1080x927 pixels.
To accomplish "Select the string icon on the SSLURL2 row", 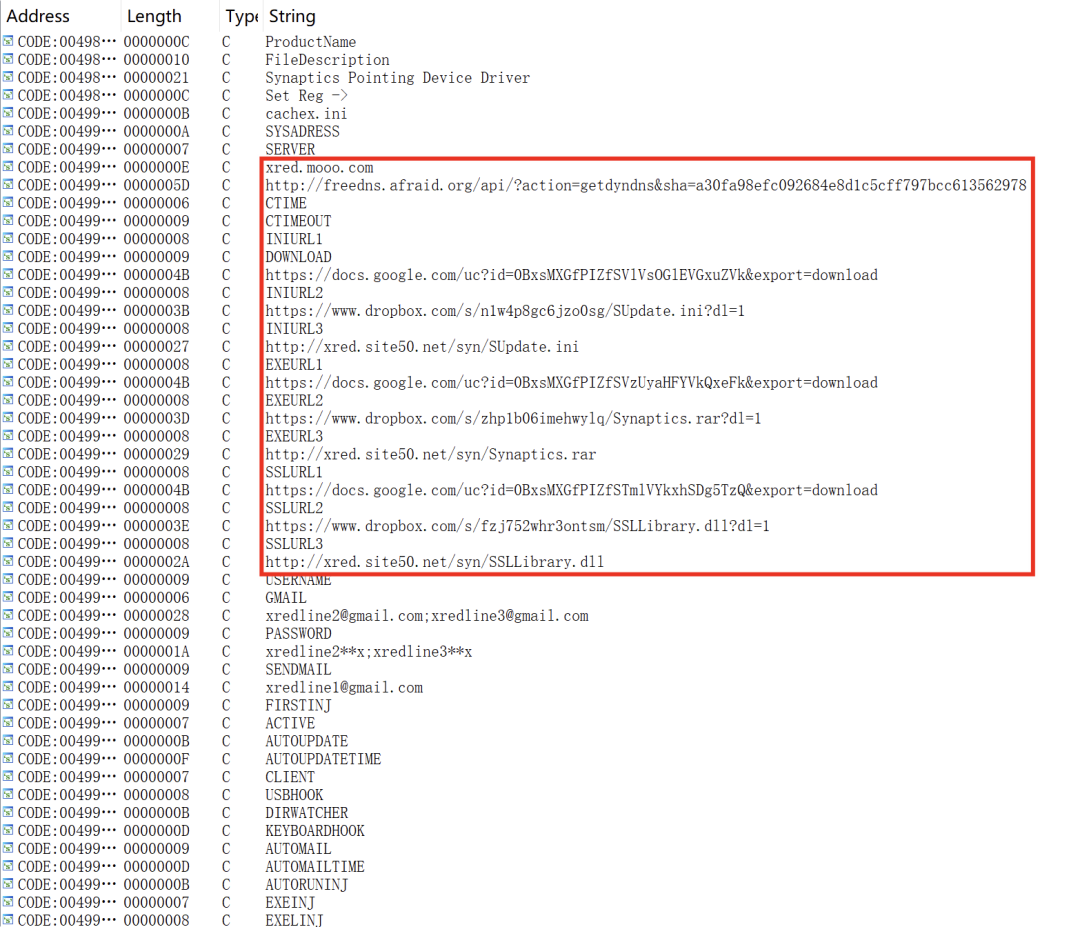I will coord(8,508).
